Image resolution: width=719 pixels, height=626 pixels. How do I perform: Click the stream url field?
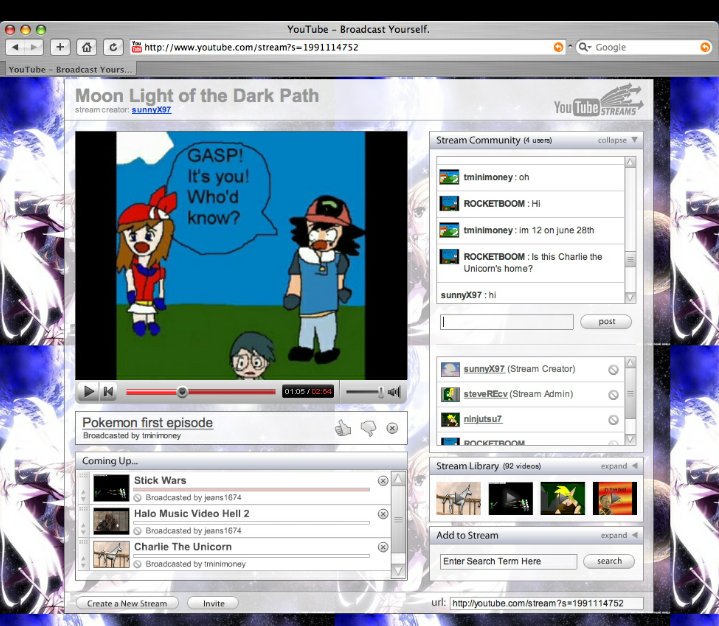(x=547, y=604)
